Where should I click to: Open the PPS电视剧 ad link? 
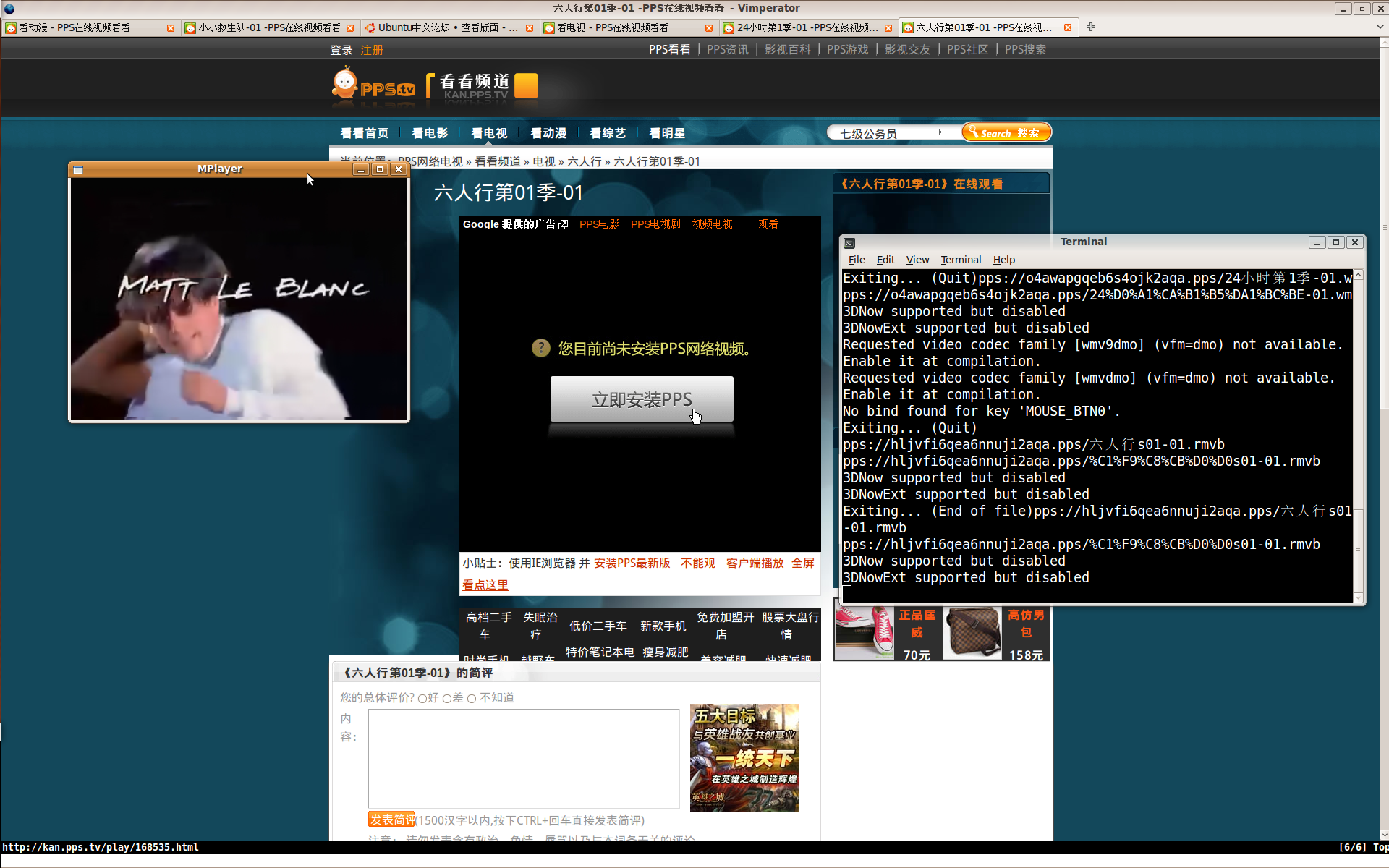click(x=655, y=224)
